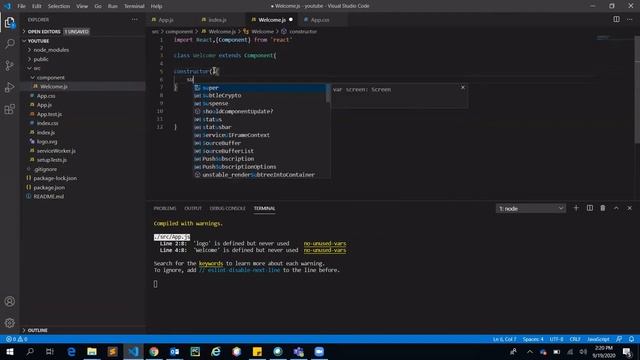Viewport: 640px width, 360px height.
Task: Close the suggestion details popup
Action: [463, 87]
